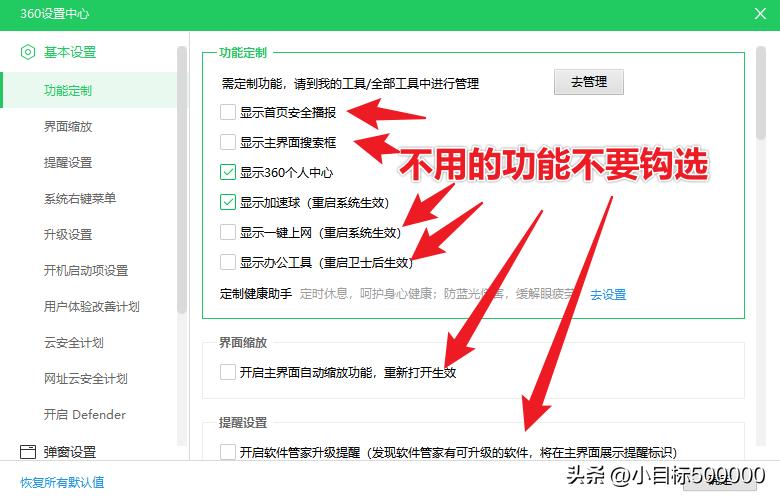Toggle 显示一键上网 checkbox
Viewport: 780px width, 500px height.
[228, 232]
